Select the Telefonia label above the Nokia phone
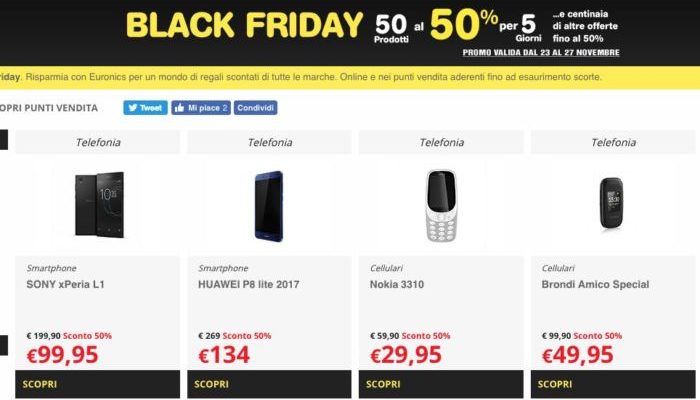The height and width of the screenshot is (400, 700). point(441,142)
